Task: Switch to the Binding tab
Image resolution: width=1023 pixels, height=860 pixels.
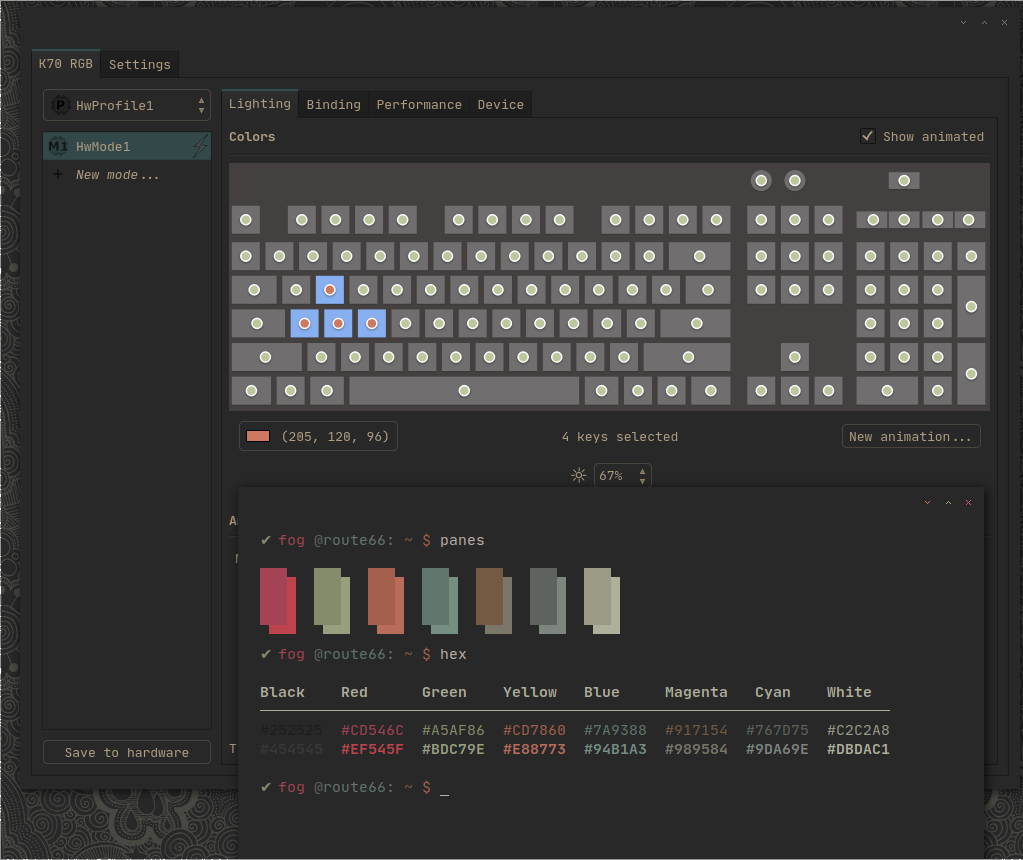Action: pyautogui.click(x=333, y=104)
